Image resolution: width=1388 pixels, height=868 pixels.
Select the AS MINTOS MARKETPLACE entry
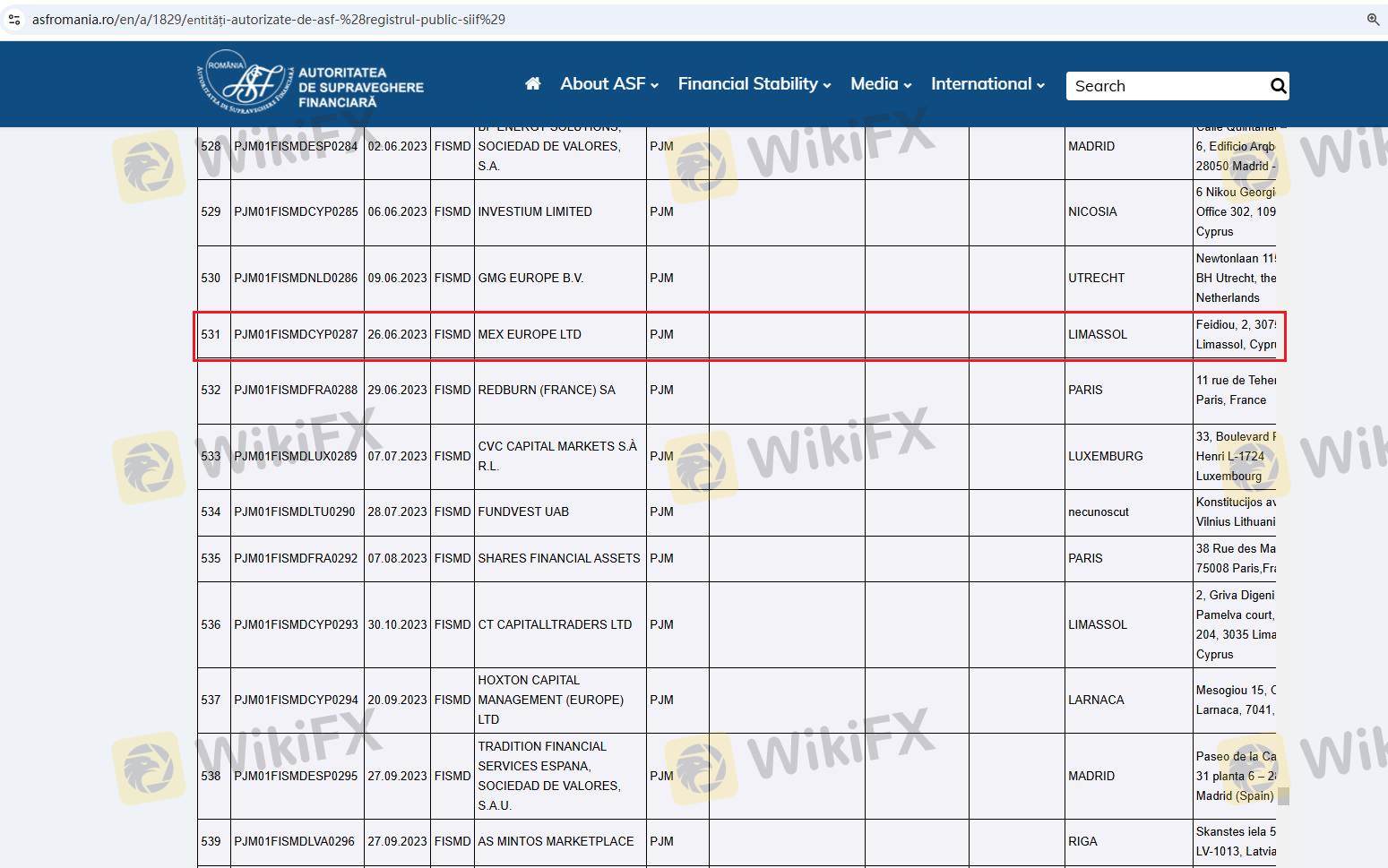click(556, 842)
